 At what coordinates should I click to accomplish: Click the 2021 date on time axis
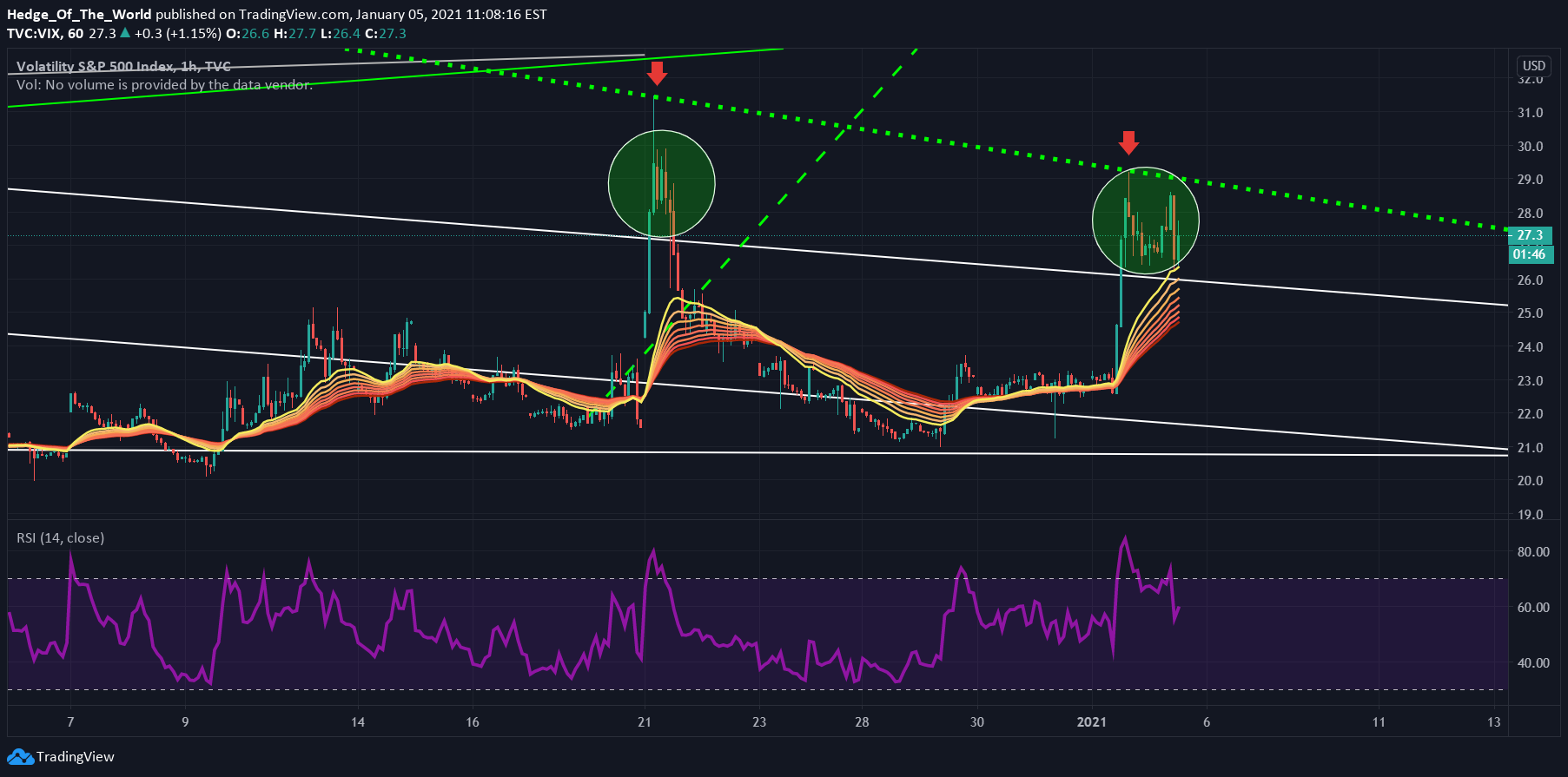[x=1092, y=722]
